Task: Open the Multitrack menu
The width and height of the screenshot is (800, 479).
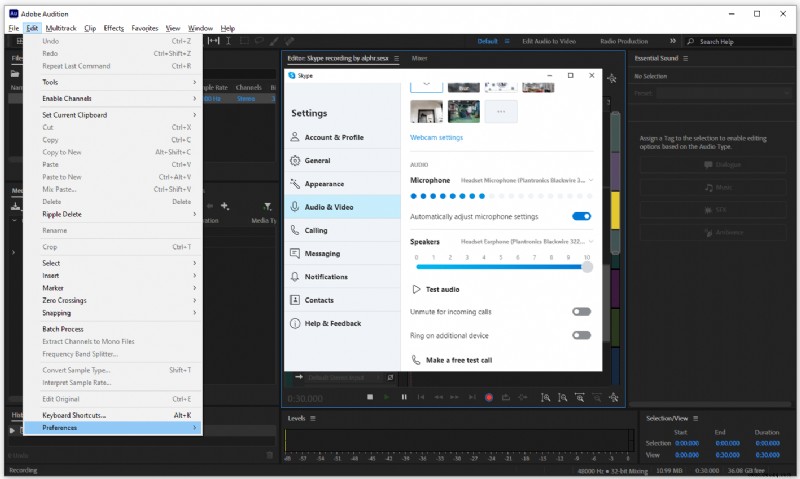Action: [x=61, y=28]
